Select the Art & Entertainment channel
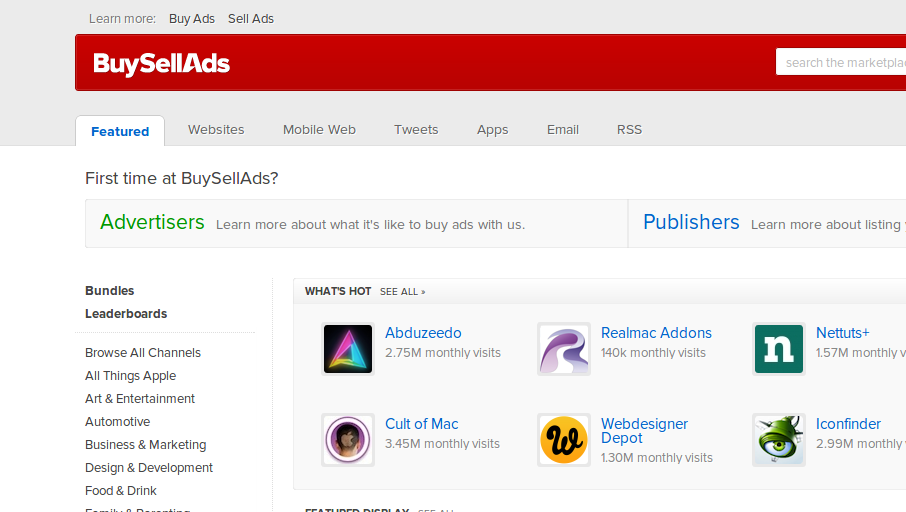This screenshot has height=512, width=906. 140,399
